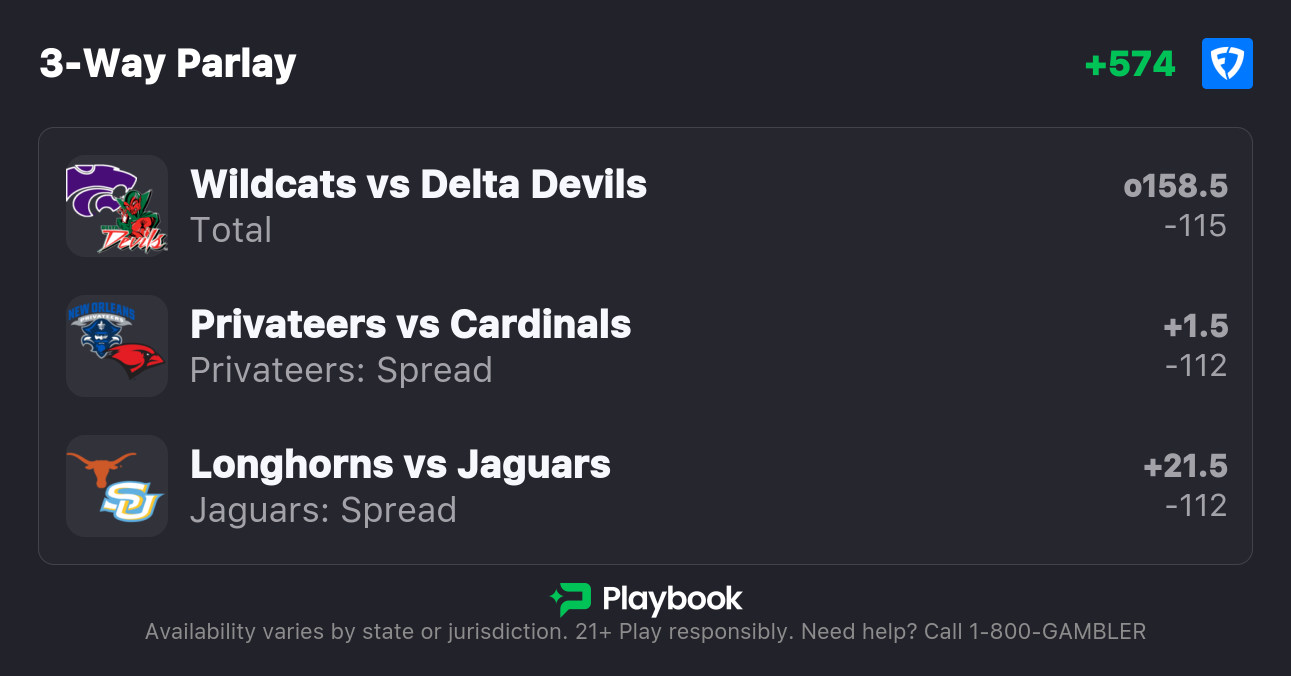Open the Wildcats vs Delta Devils matchup
1291x676 pixels.
click(x=418, y=185)
